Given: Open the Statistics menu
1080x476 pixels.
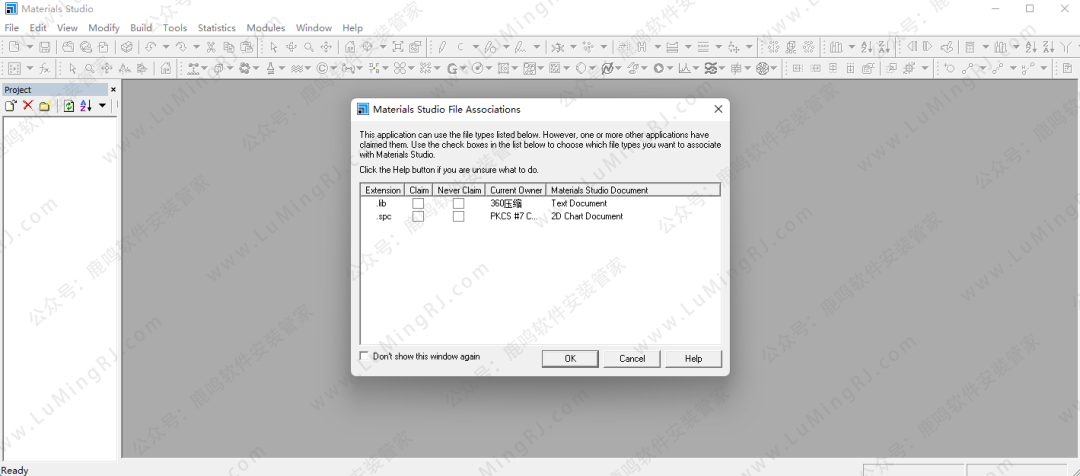Looking at the screenshot, I should coord(216,28).
